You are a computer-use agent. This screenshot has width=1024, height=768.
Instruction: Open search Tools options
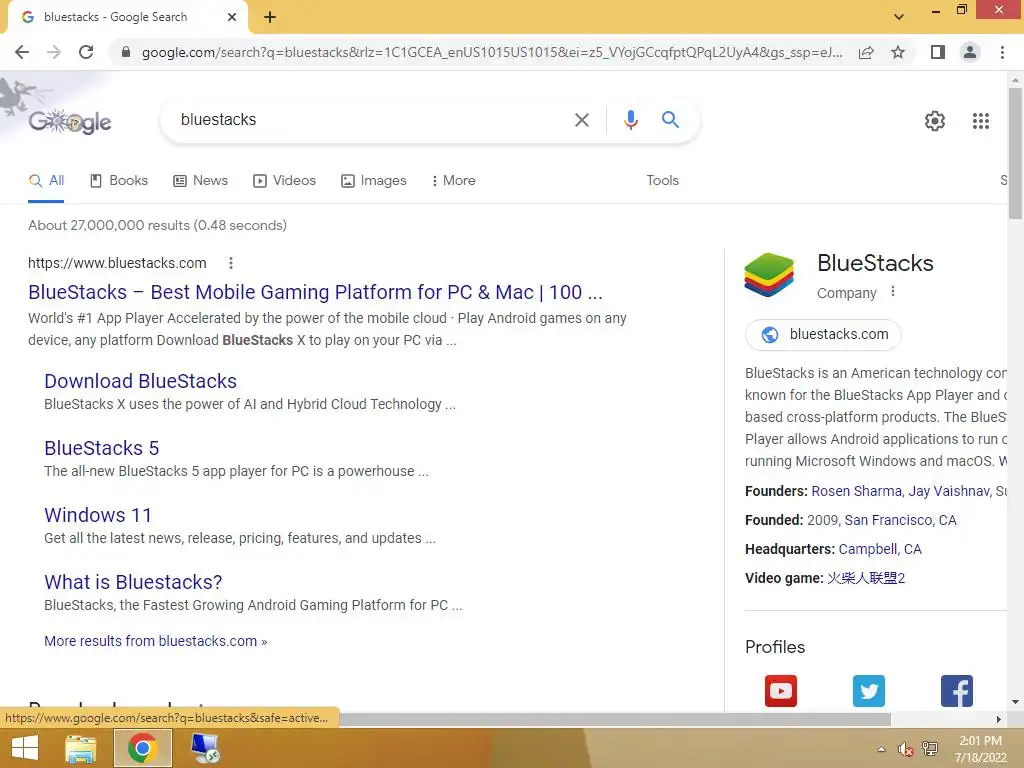tap(662, 180)
